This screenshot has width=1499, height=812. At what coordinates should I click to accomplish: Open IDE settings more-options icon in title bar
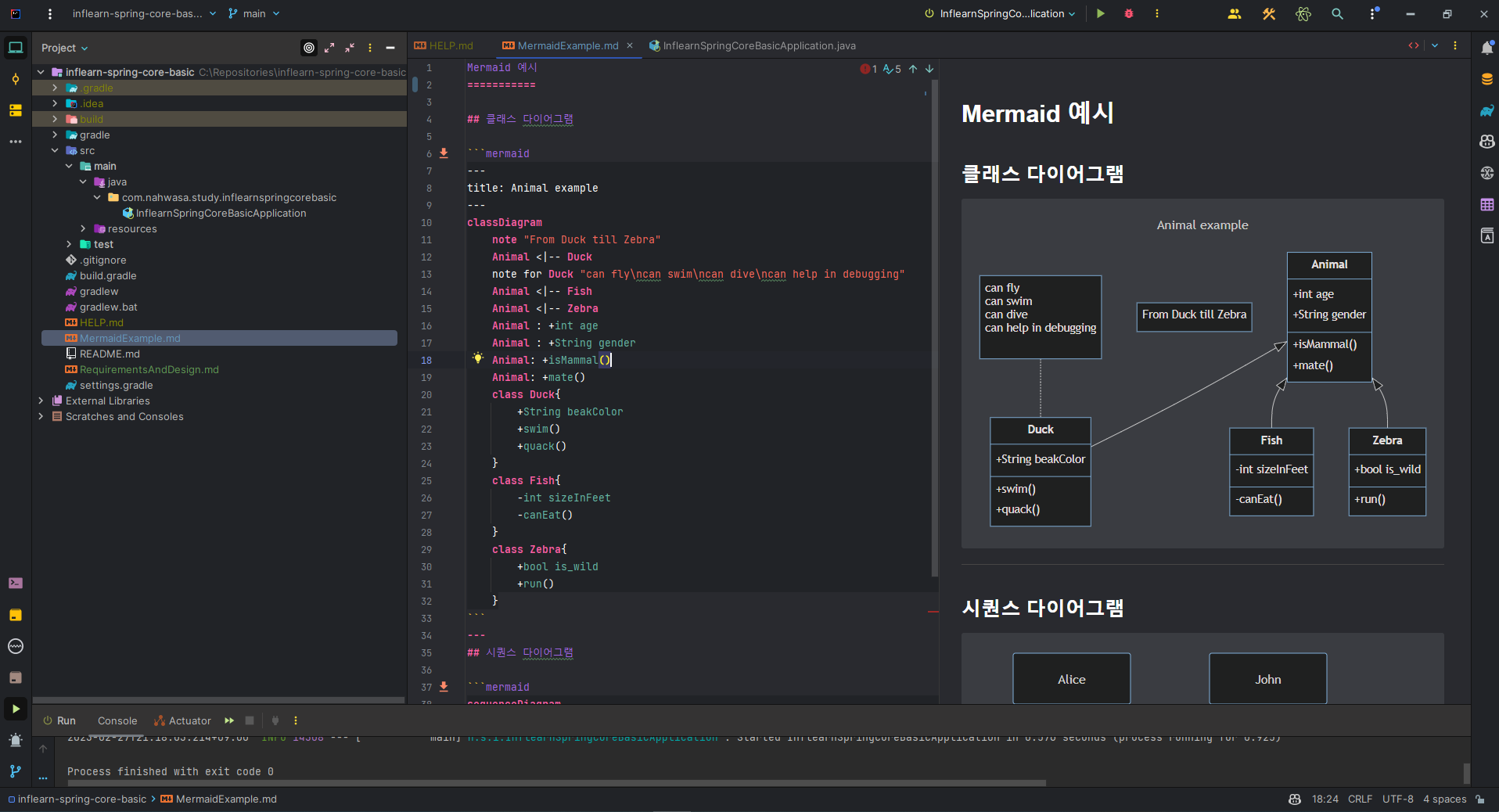click(1374, 13)
